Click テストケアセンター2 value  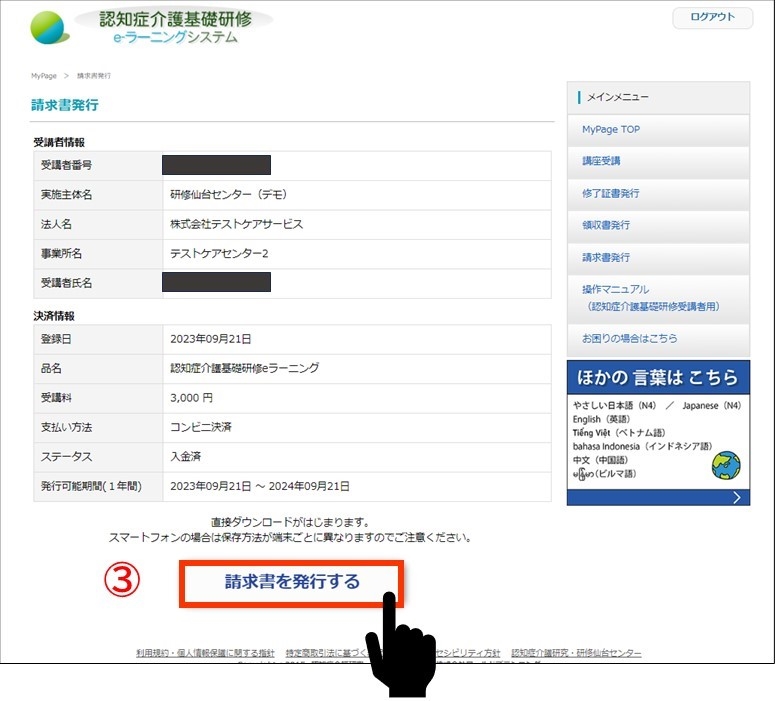[219, 254]
